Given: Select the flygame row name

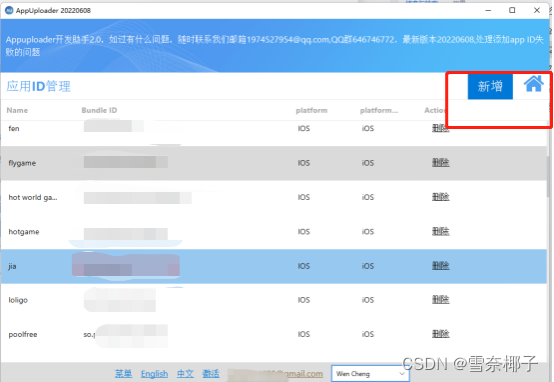Looking at the screenshot, I should (x=22, y=163).
